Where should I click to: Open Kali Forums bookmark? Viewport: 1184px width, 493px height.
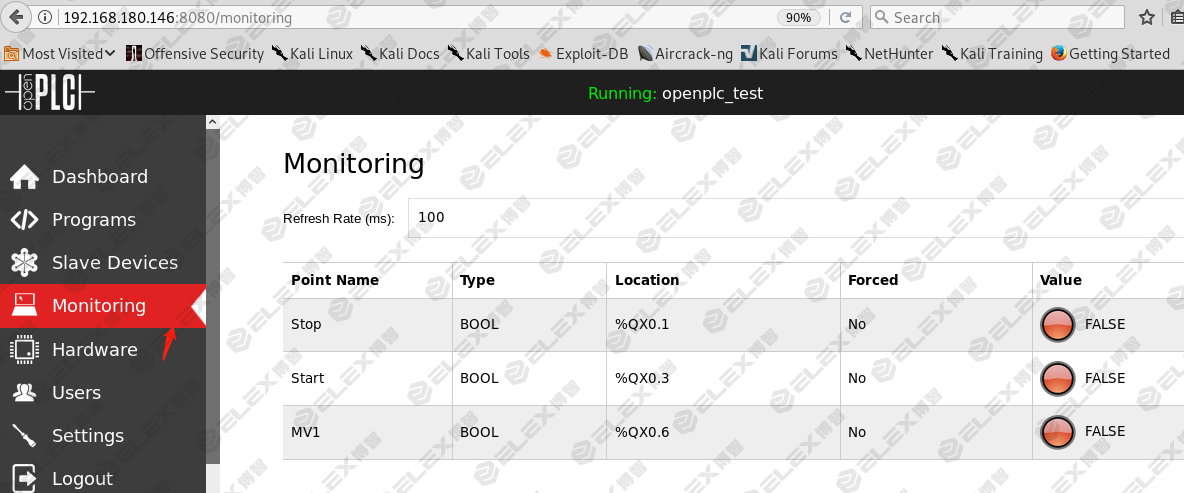point(789,54)
